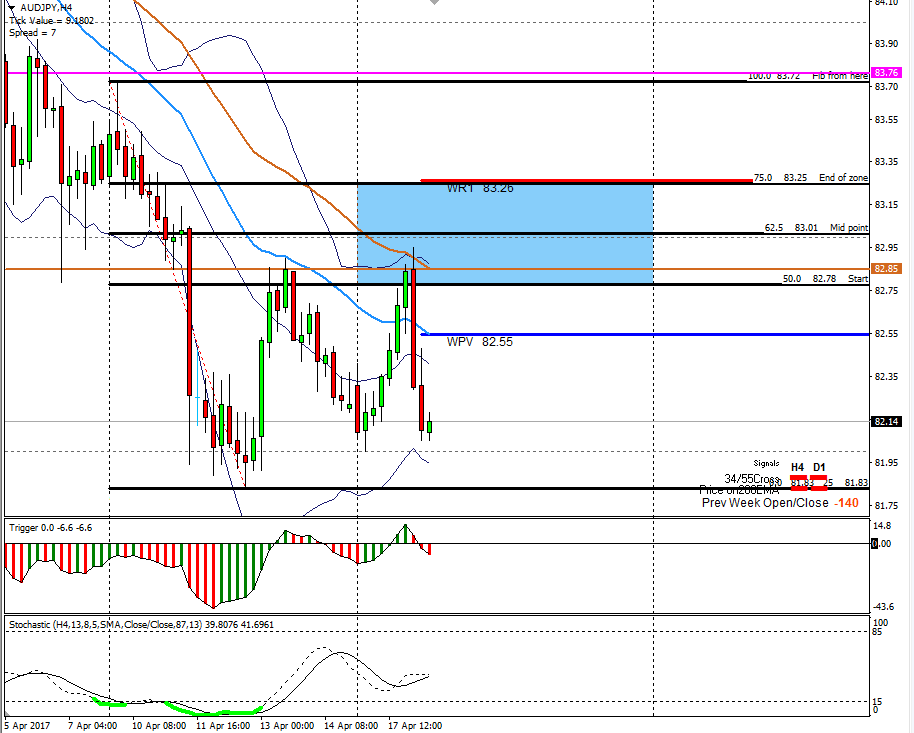Click the 34/55Cross signal label
The width and height of the screenshot is (914, 733).
(x=751, y=479)
